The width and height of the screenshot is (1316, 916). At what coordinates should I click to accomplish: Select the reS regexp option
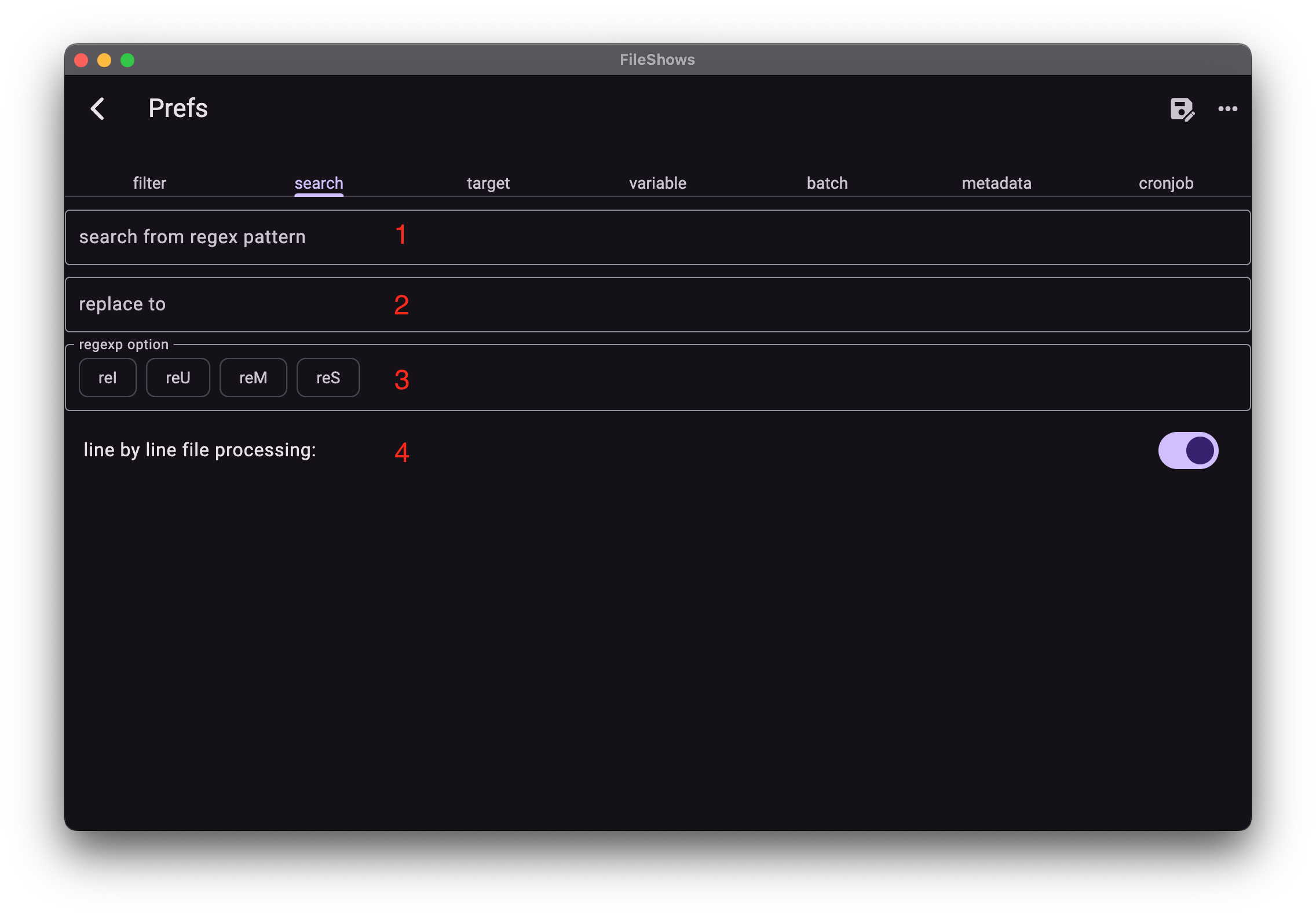point(328,377)
